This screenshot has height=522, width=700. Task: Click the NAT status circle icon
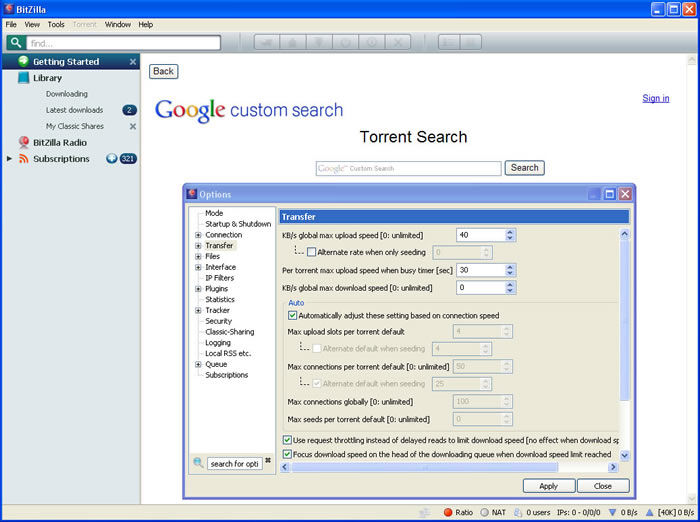coord(484,512)
